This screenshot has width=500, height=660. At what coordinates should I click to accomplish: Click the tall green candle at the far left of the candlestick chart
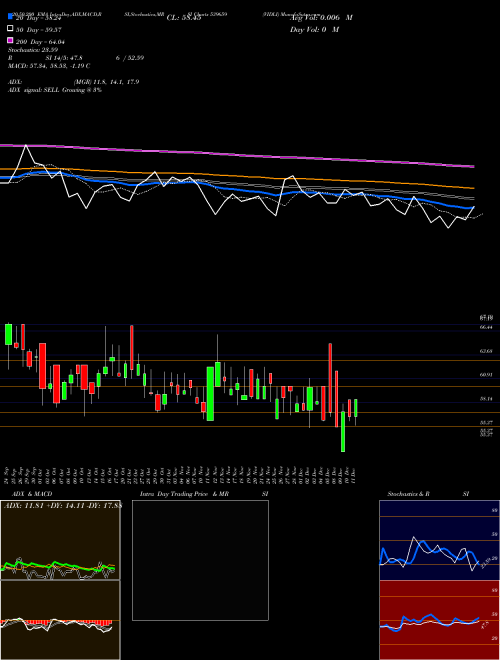(x=8, y=334)
